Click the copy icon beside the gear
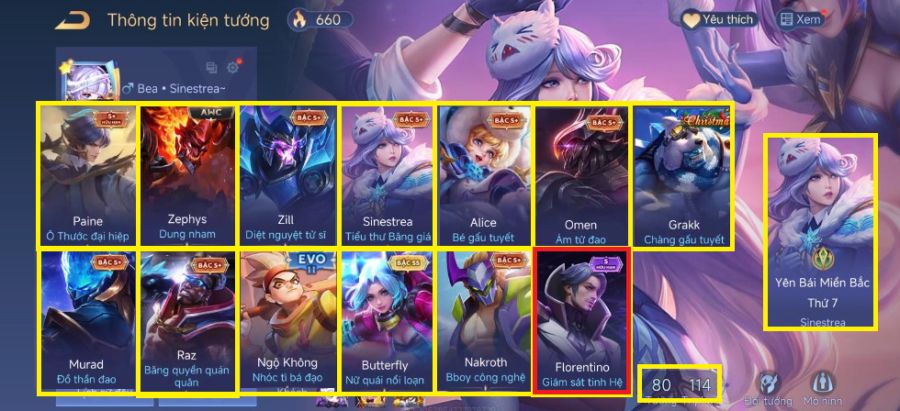Screen dimensions: 900x411 point(211,68)
